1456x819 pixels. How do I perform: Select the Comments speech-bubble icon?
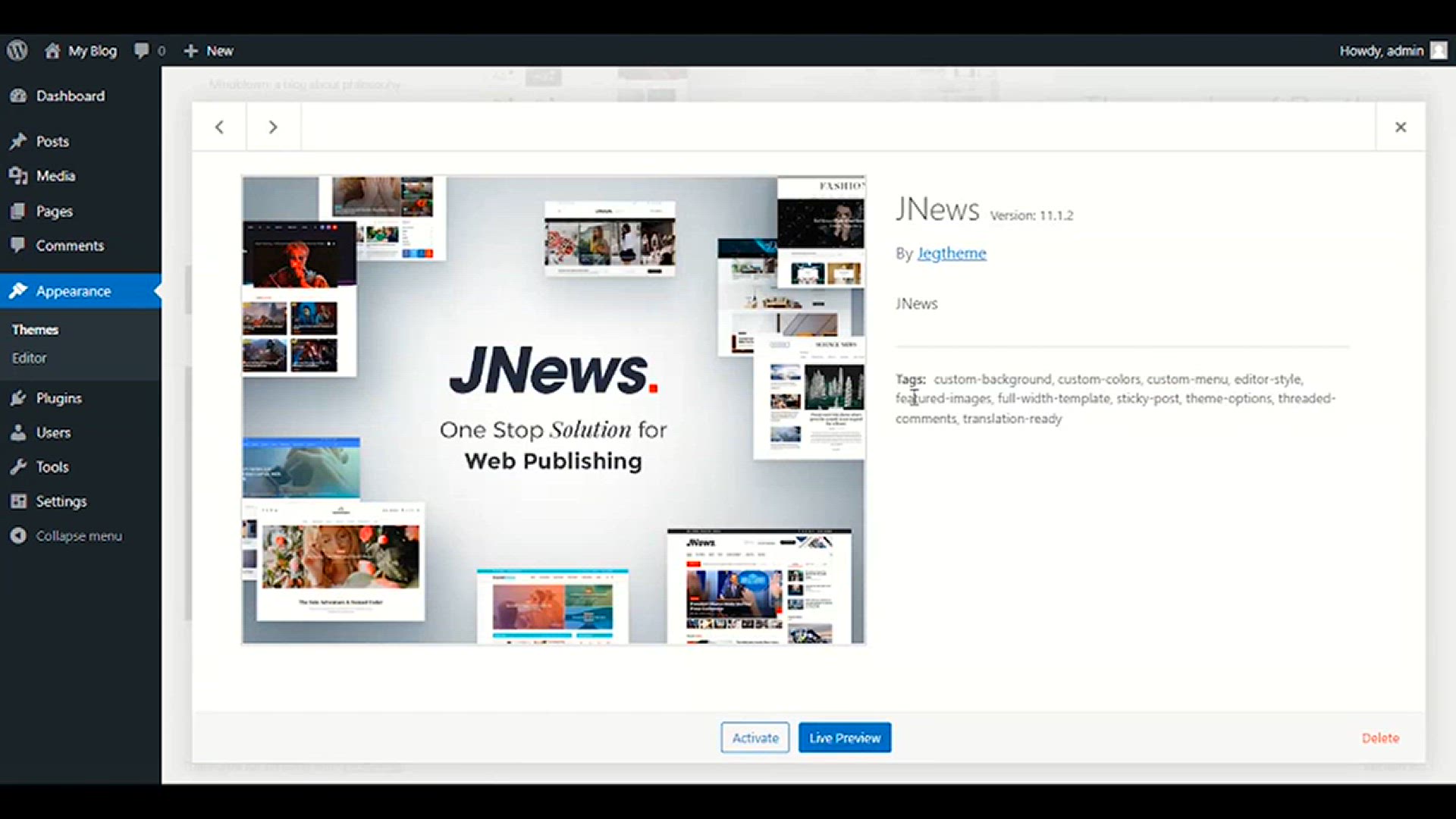[x=19, y=245]
